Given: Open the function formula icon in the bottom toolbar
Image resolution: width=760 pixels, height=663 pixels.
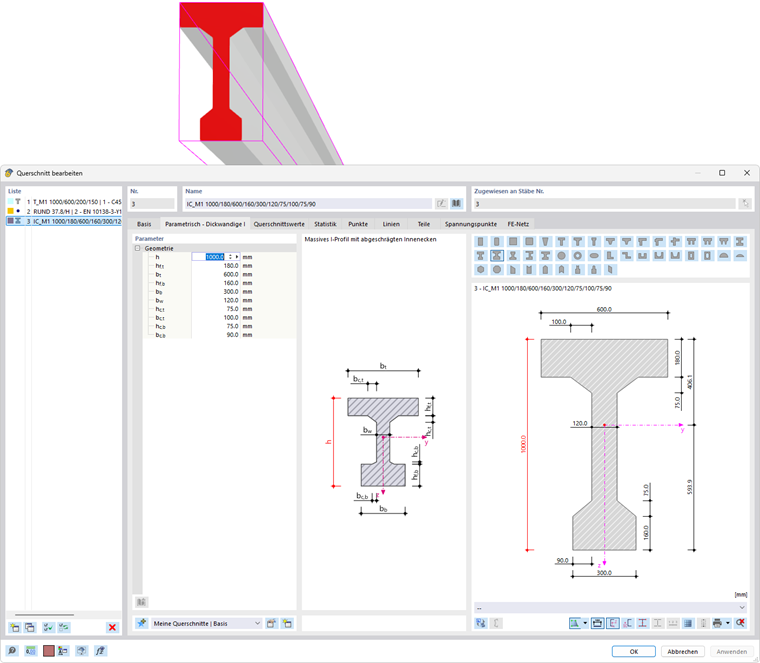Looking at the screenshot, I should pyautogui.click(x=100, y=651).
